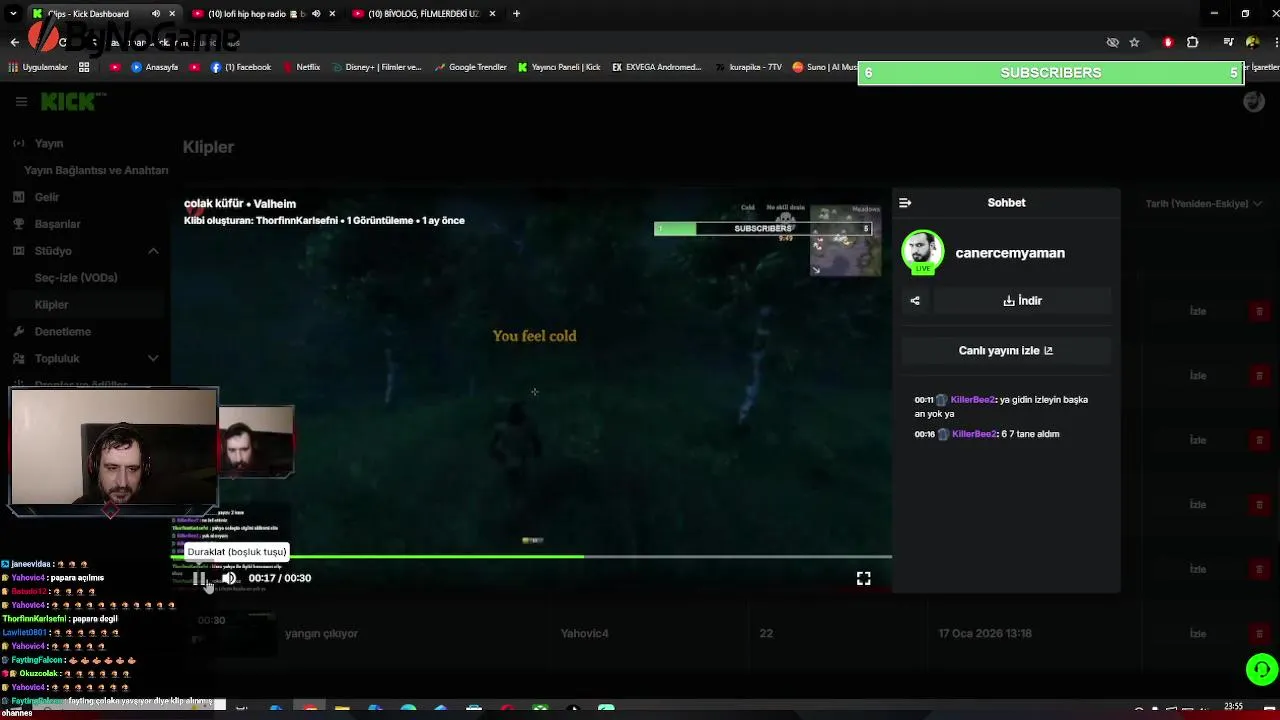Open the Chrome profile avatar
1280x720 pixels.
[1252, 42]
